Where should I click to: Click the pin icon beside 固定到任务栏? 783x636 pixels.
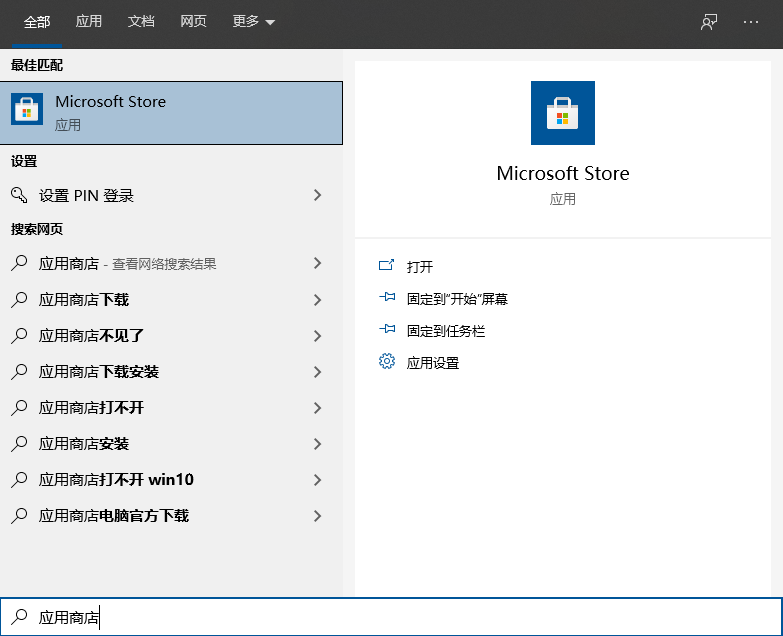pos(387,329)
